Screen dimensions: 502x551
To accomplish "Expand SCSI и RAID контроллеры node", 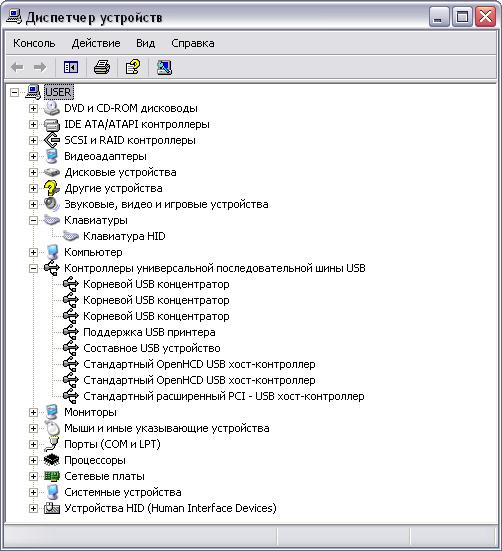I will [33, 140].
